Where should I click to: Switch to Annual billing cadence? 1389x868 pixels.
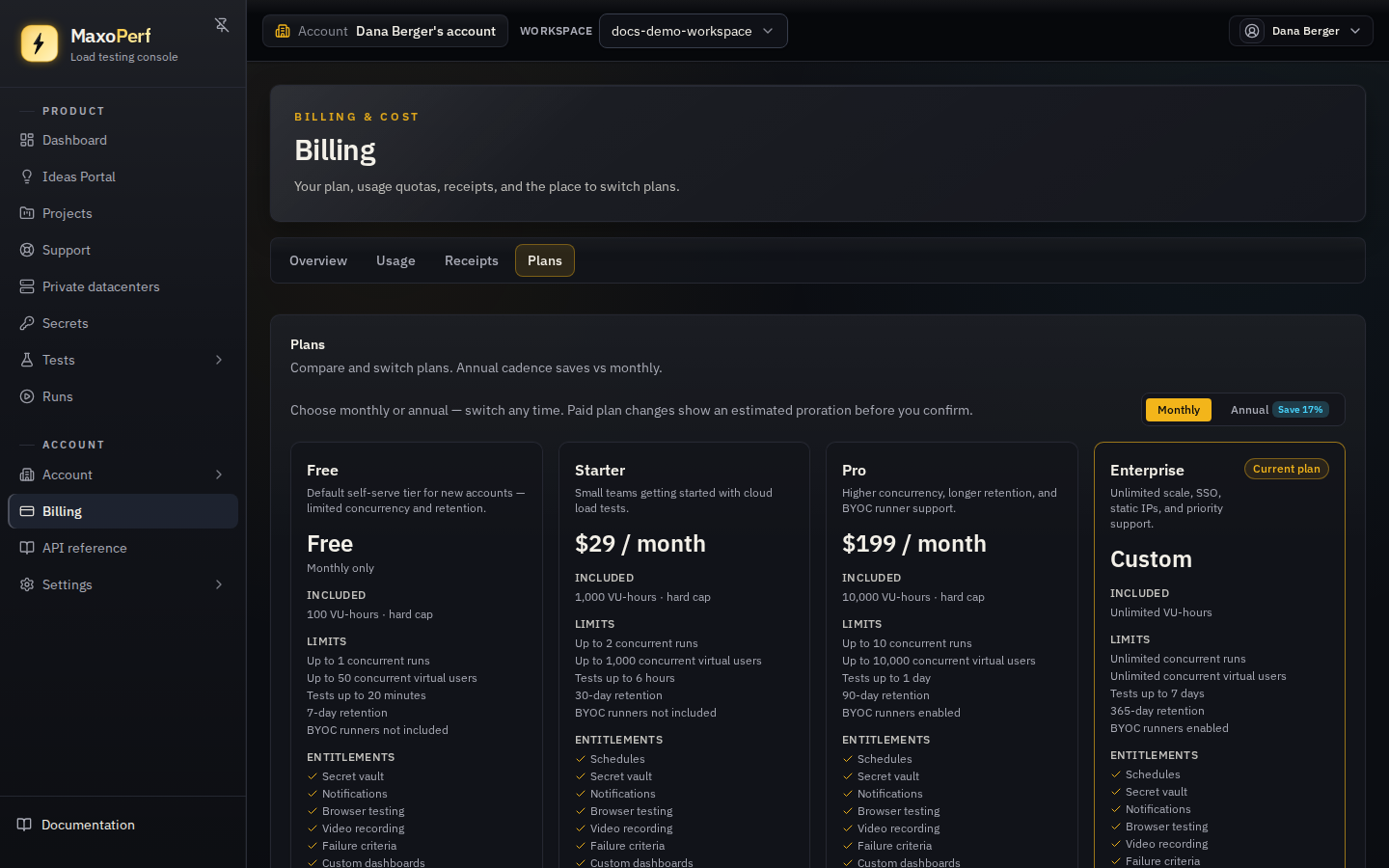1279,410
